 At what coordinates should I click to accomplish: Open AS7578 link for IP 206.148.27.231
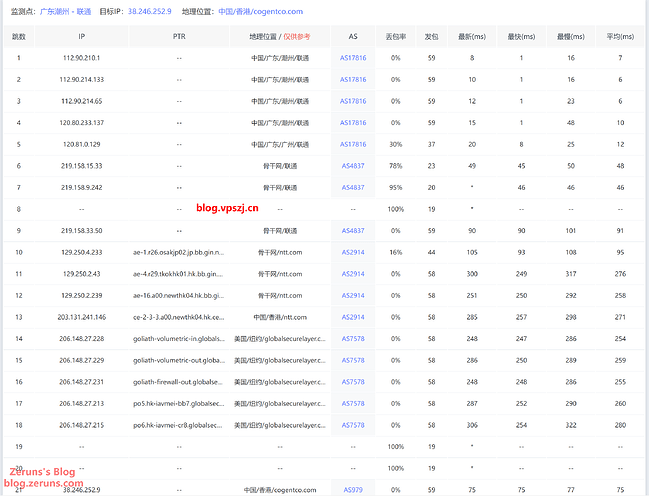point(353,382)
